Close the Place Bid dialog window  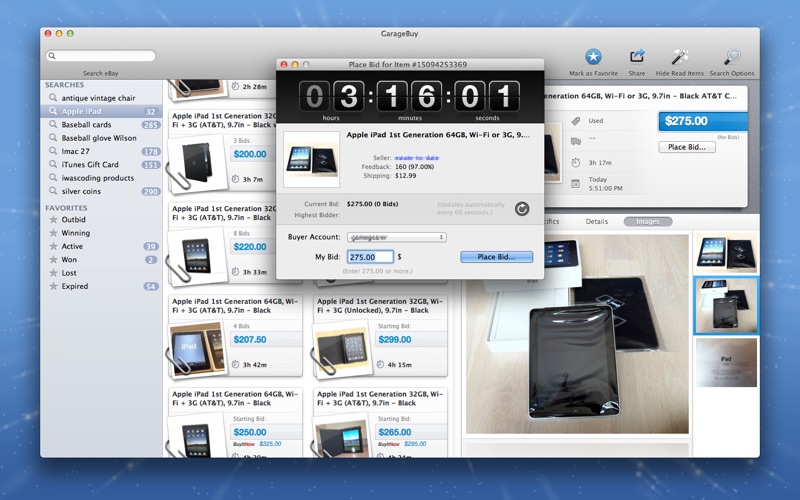[284, 65]
